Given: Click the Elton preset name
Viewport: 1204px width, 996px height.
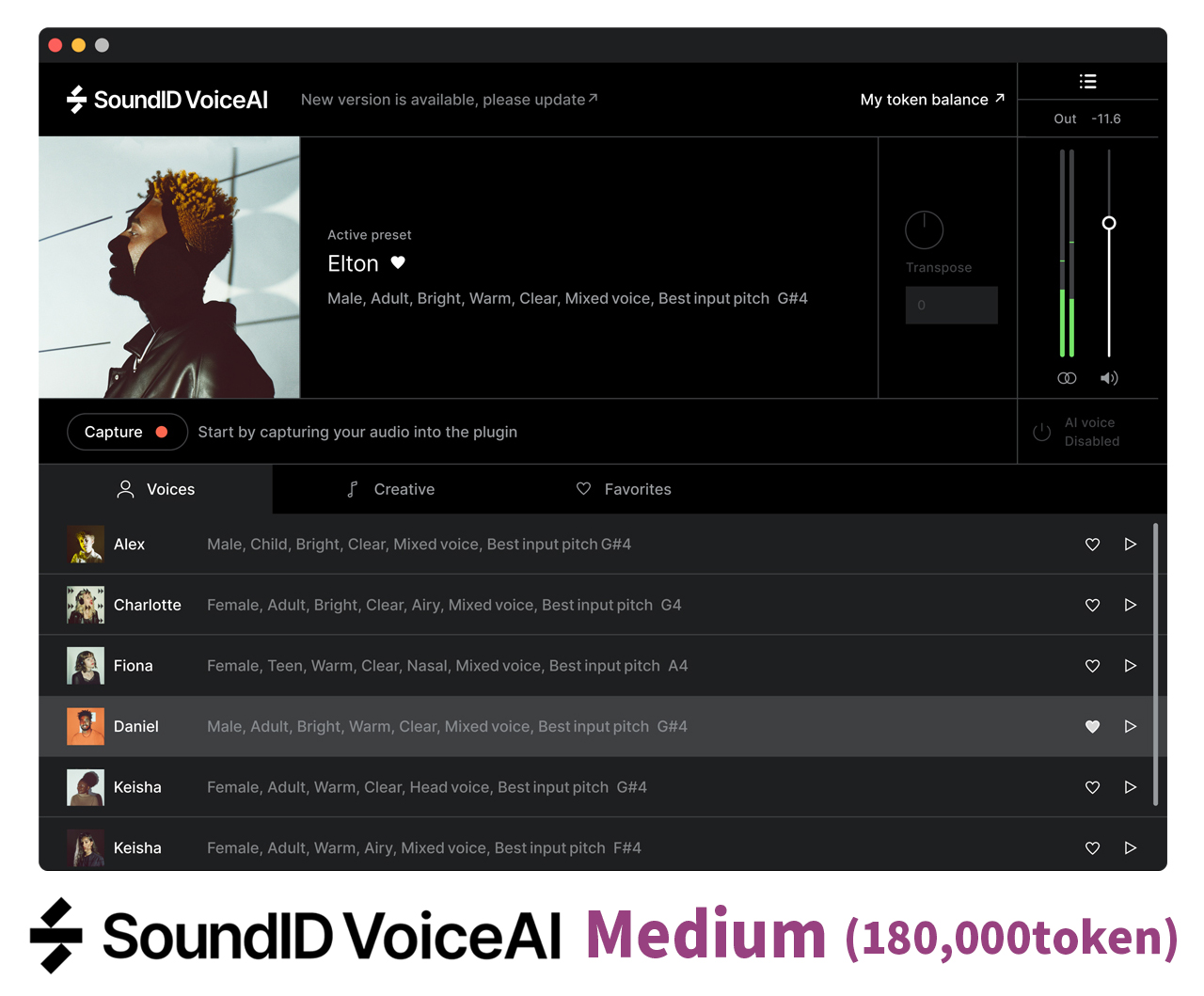Looking at the screenshot, I should pyautogui.click(x=353, y=263).
